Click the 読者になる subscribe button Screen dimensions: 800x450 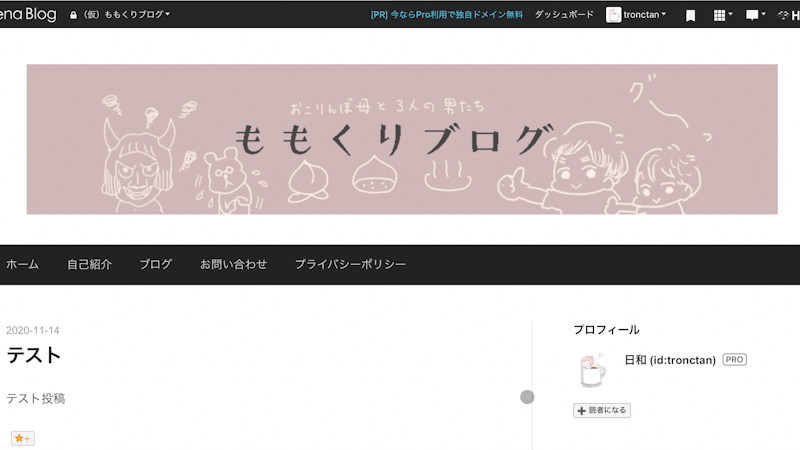(602, 411)
